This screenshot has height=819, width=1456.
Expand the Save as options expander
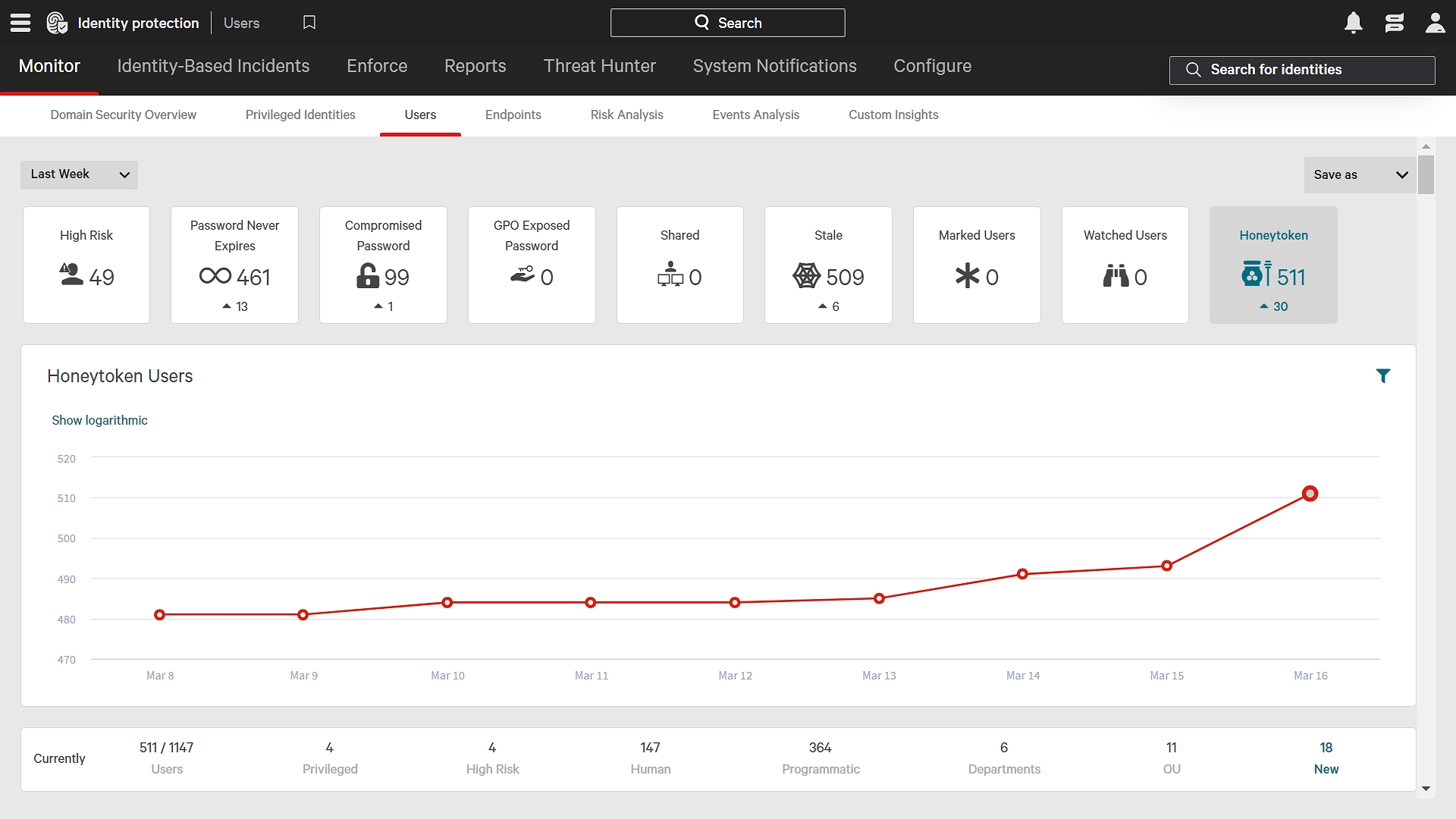(x=1400, y=174)
